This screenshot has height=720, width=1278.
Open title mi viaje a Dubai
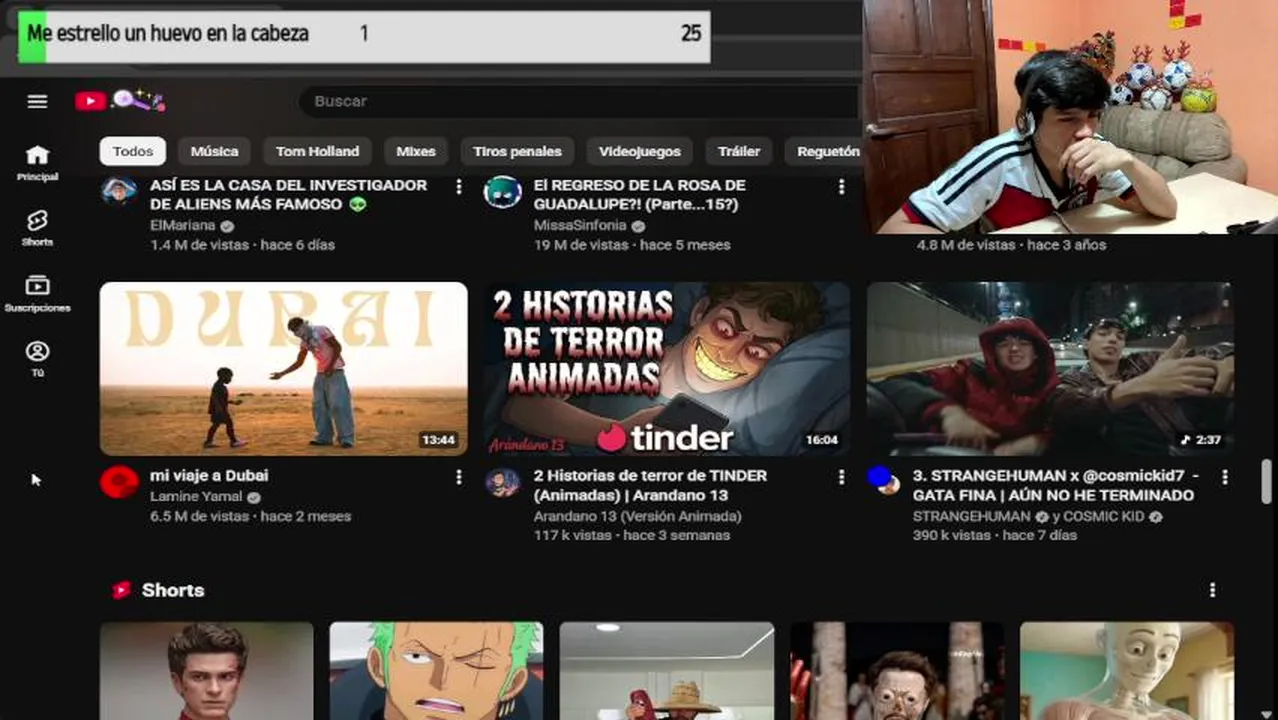point(209,476)
